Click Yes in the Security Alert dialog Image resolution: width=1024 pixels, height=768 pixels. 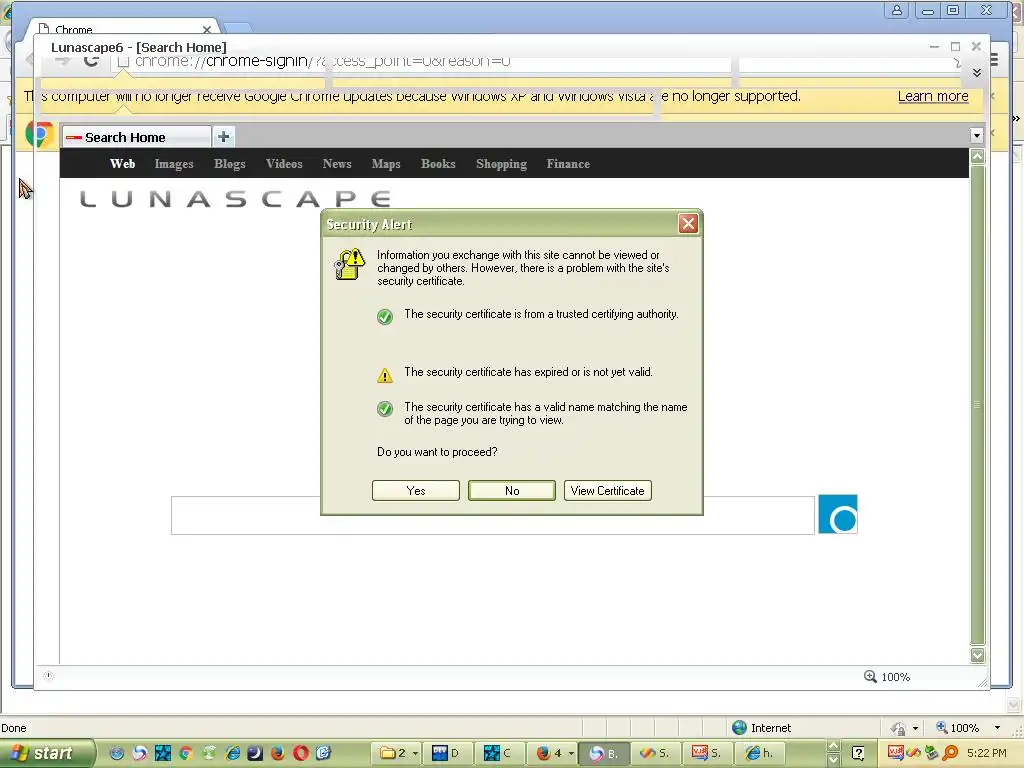(415, 490)
